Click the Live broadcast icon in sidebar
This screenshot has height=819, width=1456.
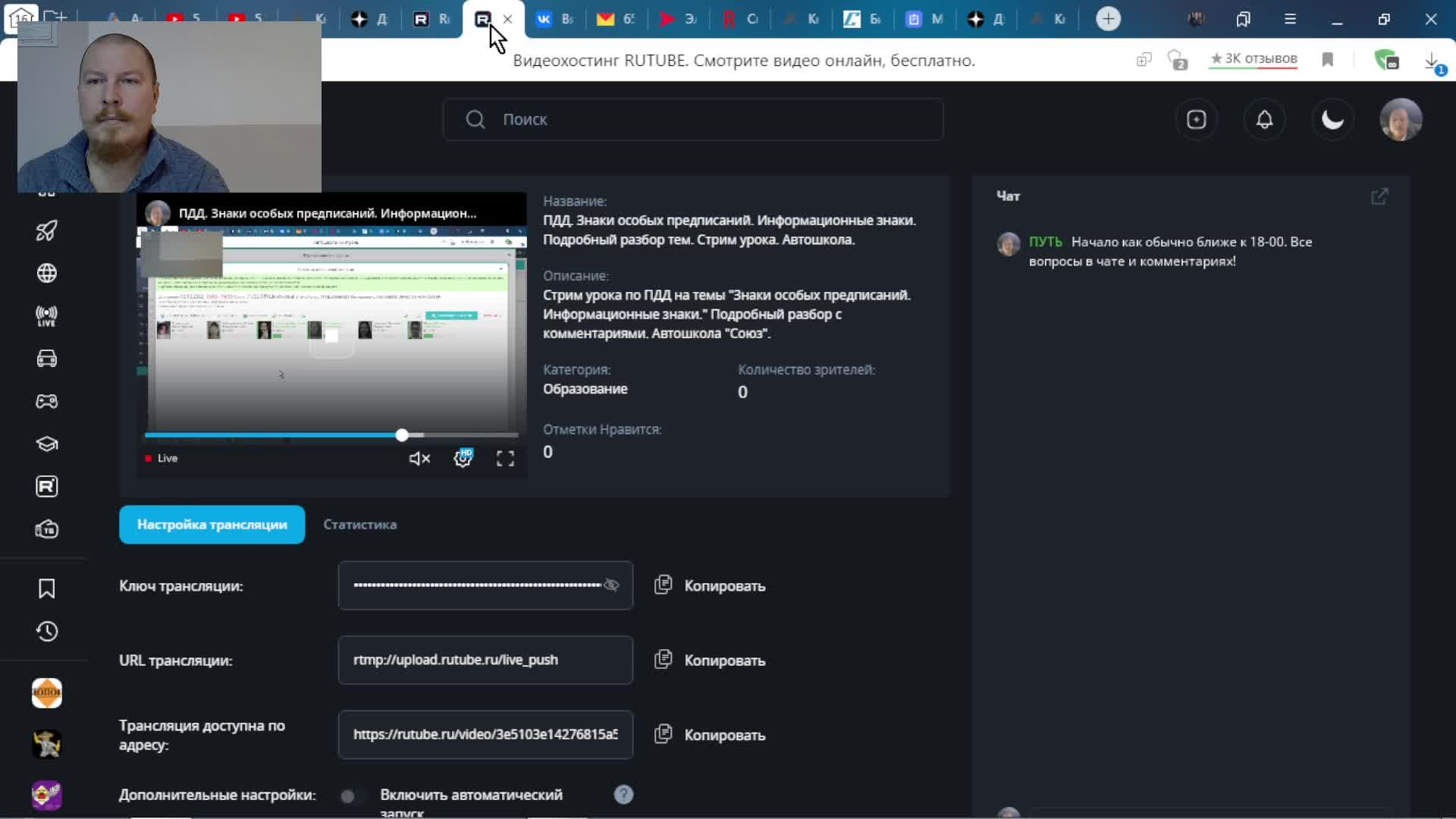tap(47, 316)
